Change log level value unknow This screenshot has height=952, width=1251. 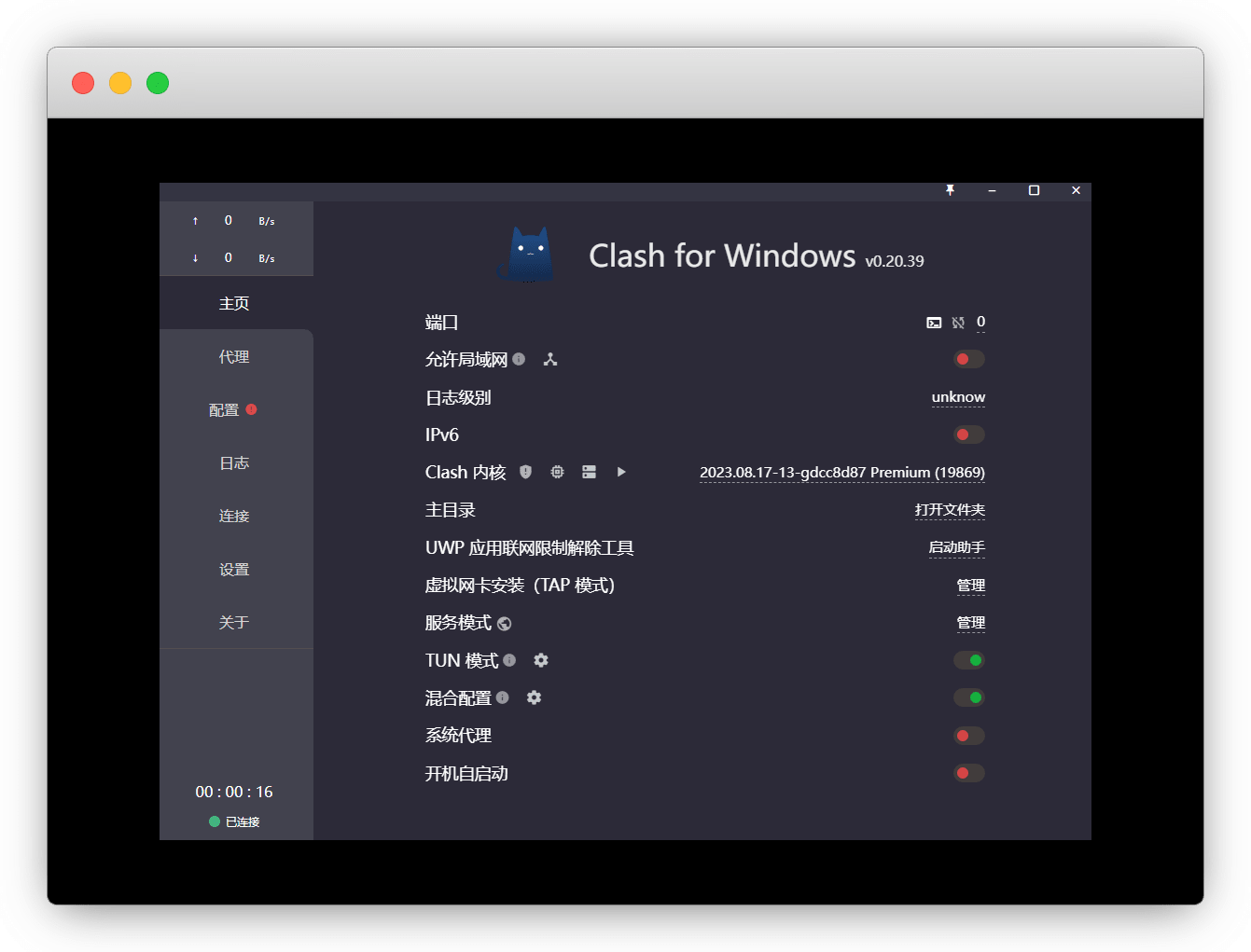(958, 397)
